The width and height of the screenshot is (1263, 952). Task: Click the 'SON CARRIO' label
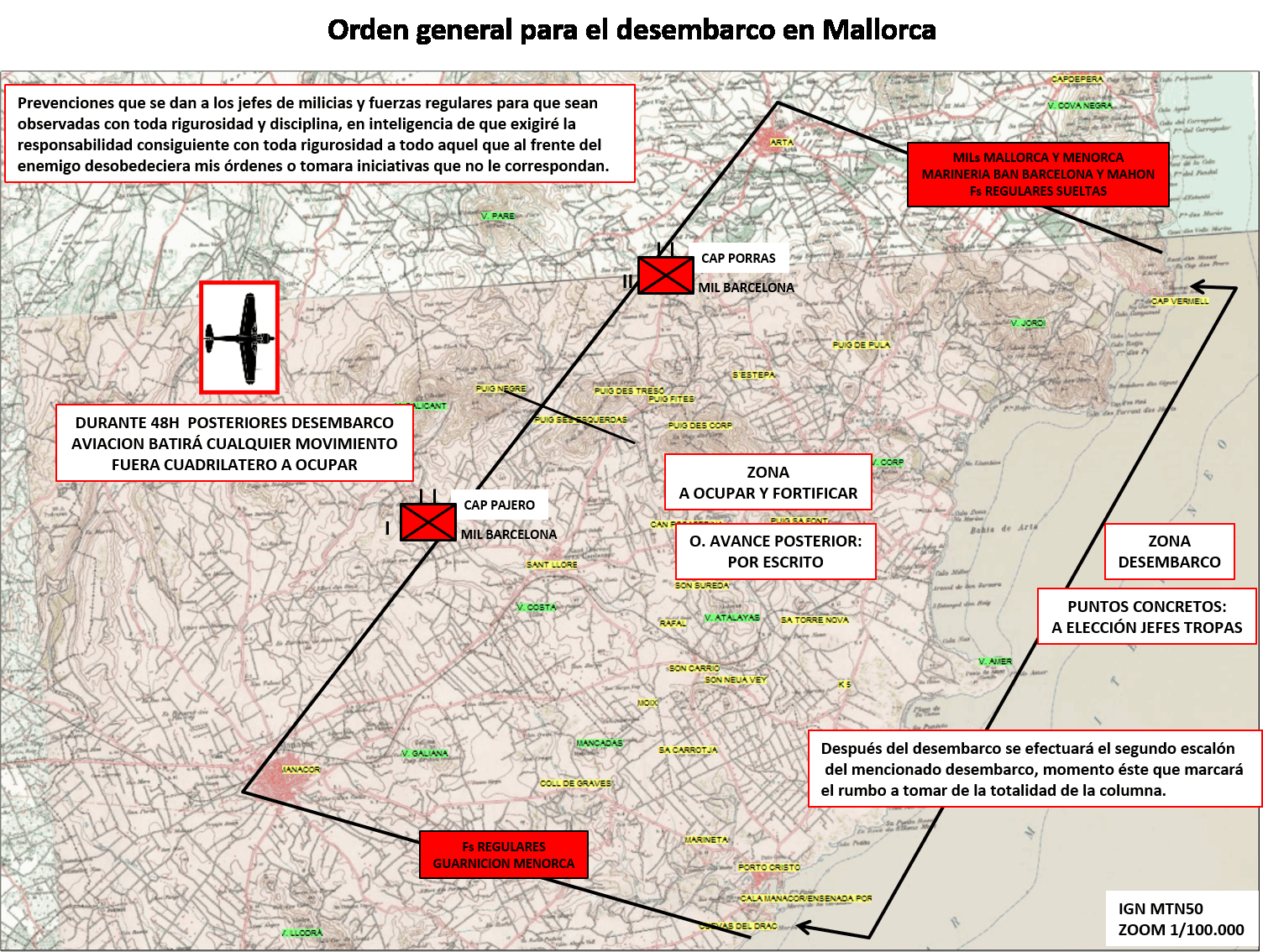694,668
